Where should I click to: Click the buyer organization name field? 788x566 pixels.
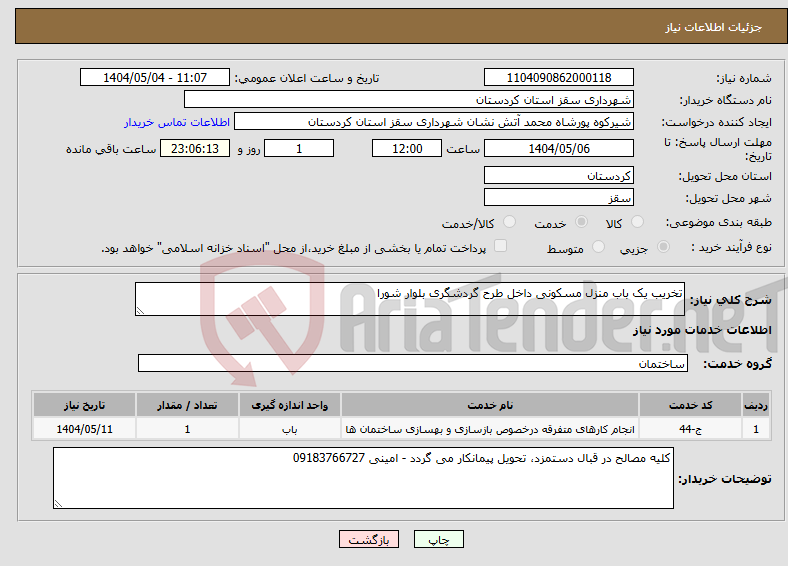(x=409, y=100)
